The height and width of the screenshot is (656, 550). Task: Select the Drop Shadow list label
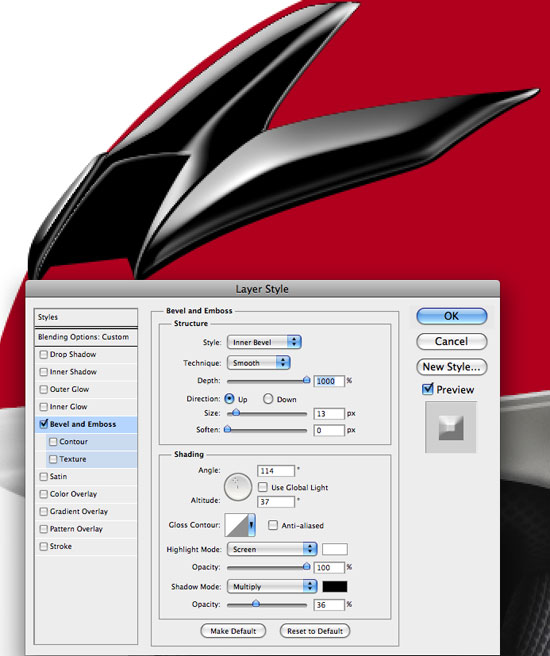pyautogui.click(x=73, y=354)
